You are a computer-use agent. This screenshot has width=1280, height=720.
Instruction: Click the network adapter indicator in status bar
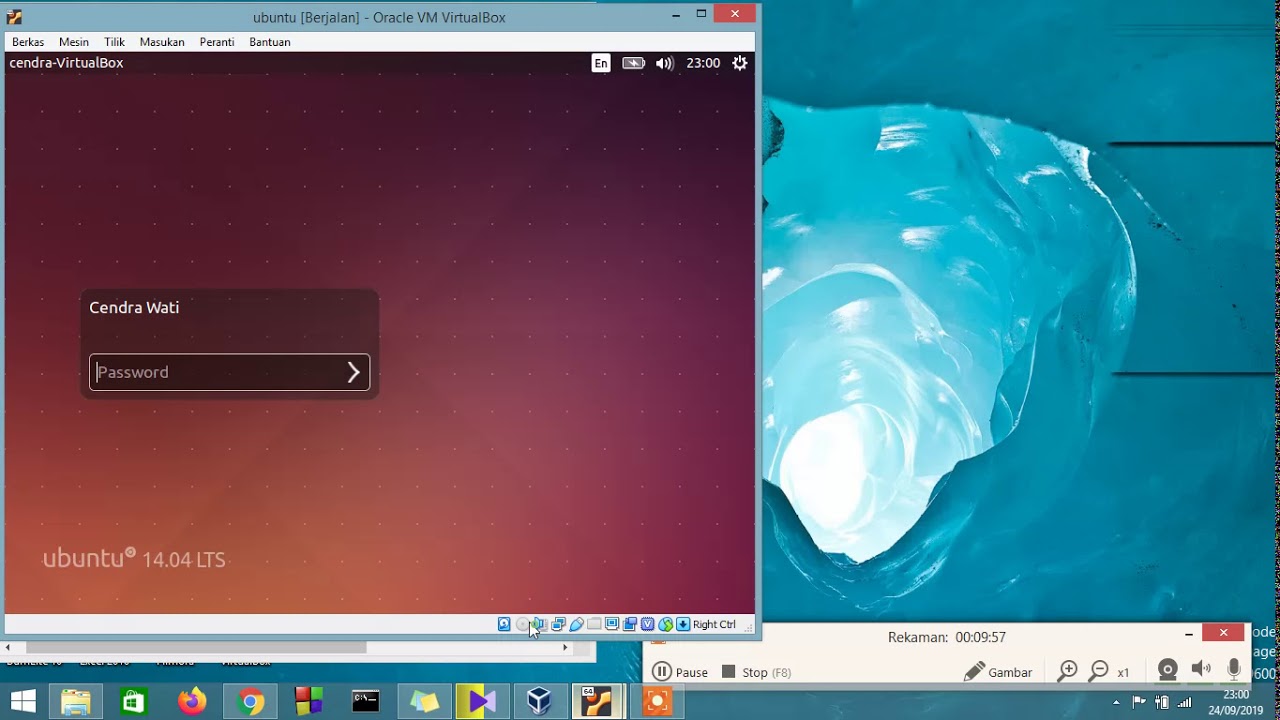click(x=558, y=624)
